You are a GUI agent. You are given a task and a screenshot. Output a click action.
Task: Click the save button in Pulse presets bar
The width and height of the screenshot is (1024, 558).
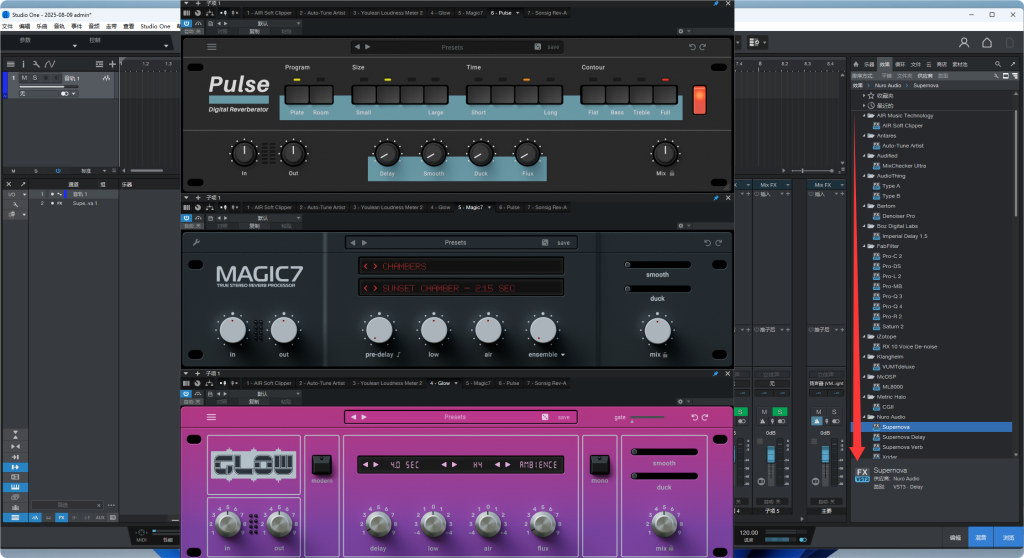pos(553,47)
